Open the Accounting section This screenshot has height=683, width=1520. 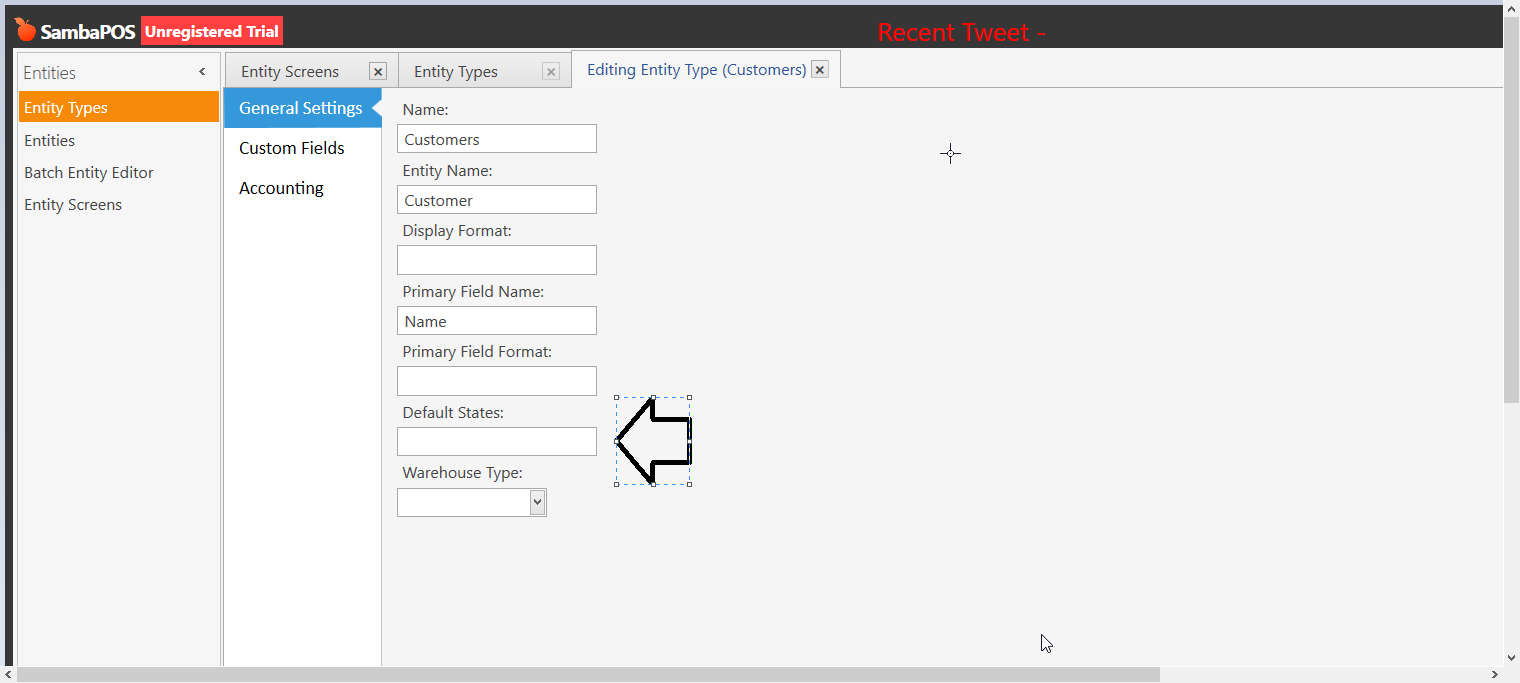[x=302, y=188]
